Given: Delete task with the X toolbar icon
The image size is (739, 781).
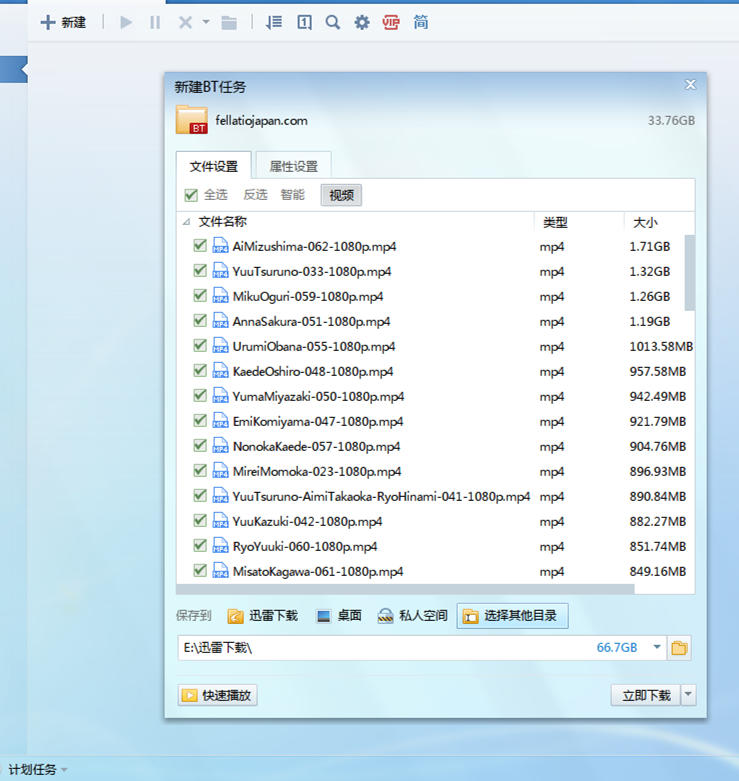Looking at the screenshot, I should coord(185,22).
